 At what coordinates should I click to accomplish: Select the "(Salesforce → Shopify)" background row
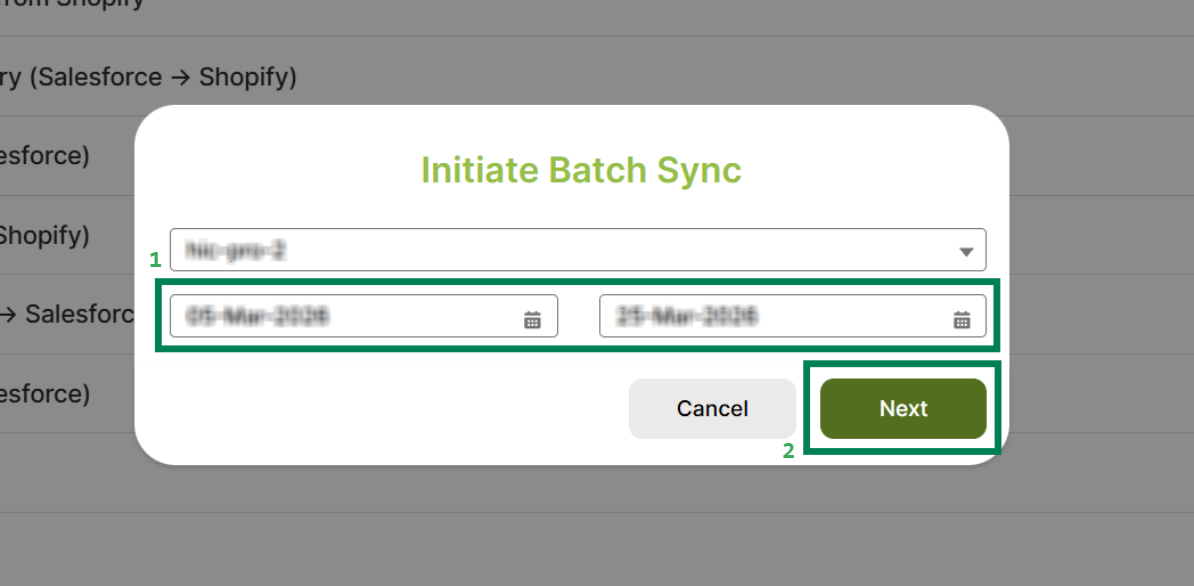[x=150, y=77]
